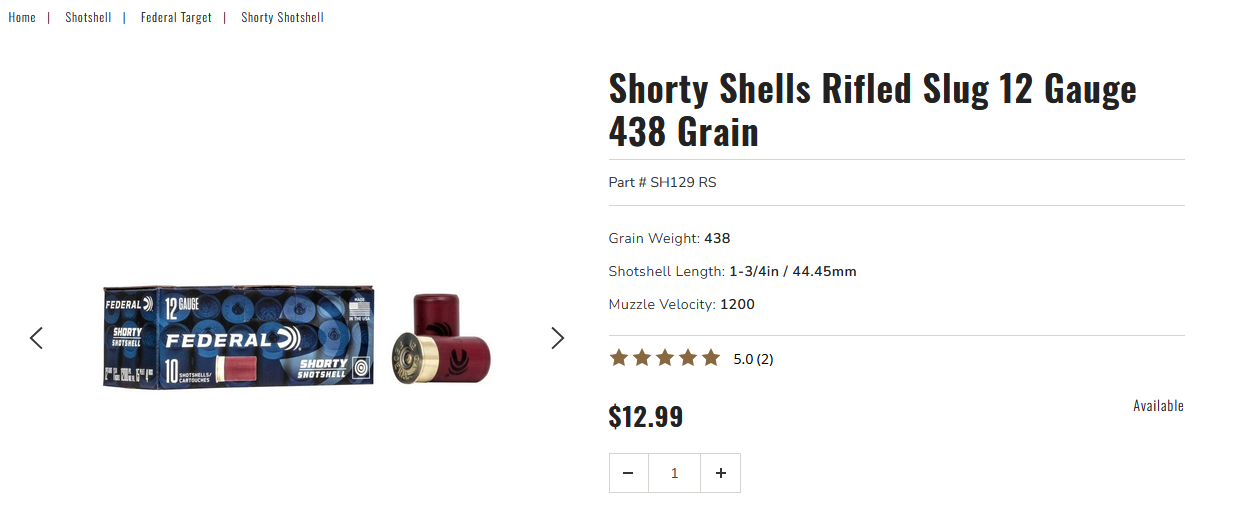Open Shorty Shotshell breadcrumb link
This screenshot has width=1243, height=513.
pyautogui.click(x=282, y=17)
